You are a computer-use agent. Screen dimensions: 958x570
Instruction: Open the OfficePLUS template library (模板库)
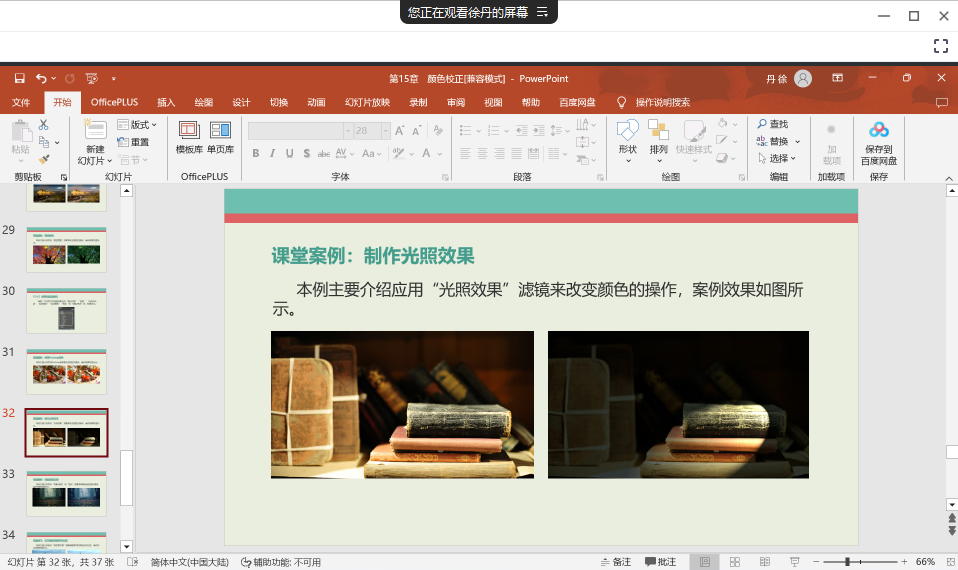189,137
